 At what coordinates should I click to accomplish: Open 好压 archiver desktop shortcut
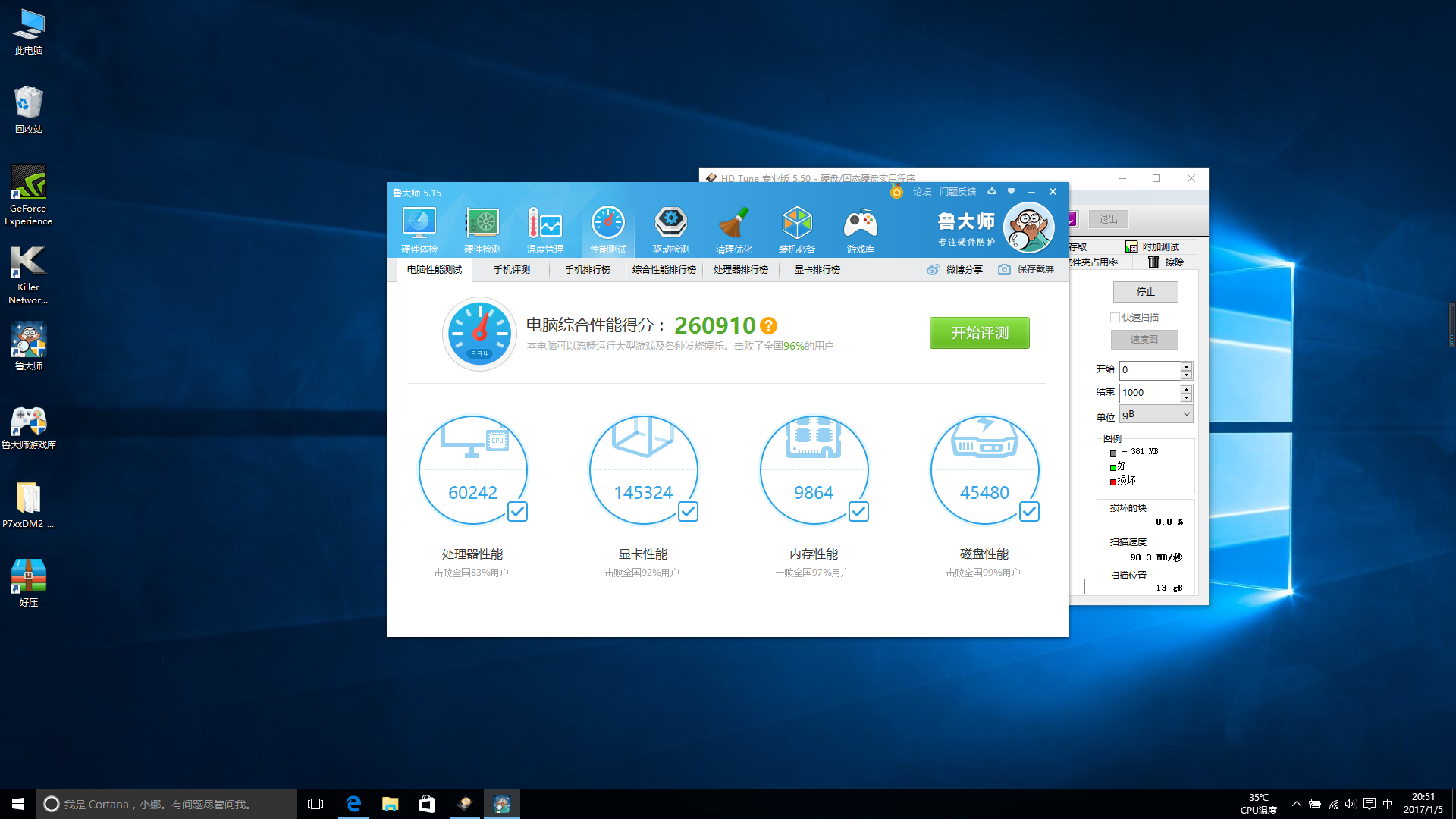(x=28, y=584)
